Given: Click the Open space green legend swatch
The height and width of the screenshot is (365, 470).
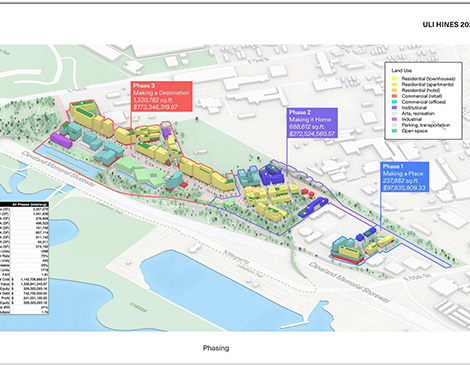Looking at the screenshot, I should pyautogui.click(x=394, y=131).
